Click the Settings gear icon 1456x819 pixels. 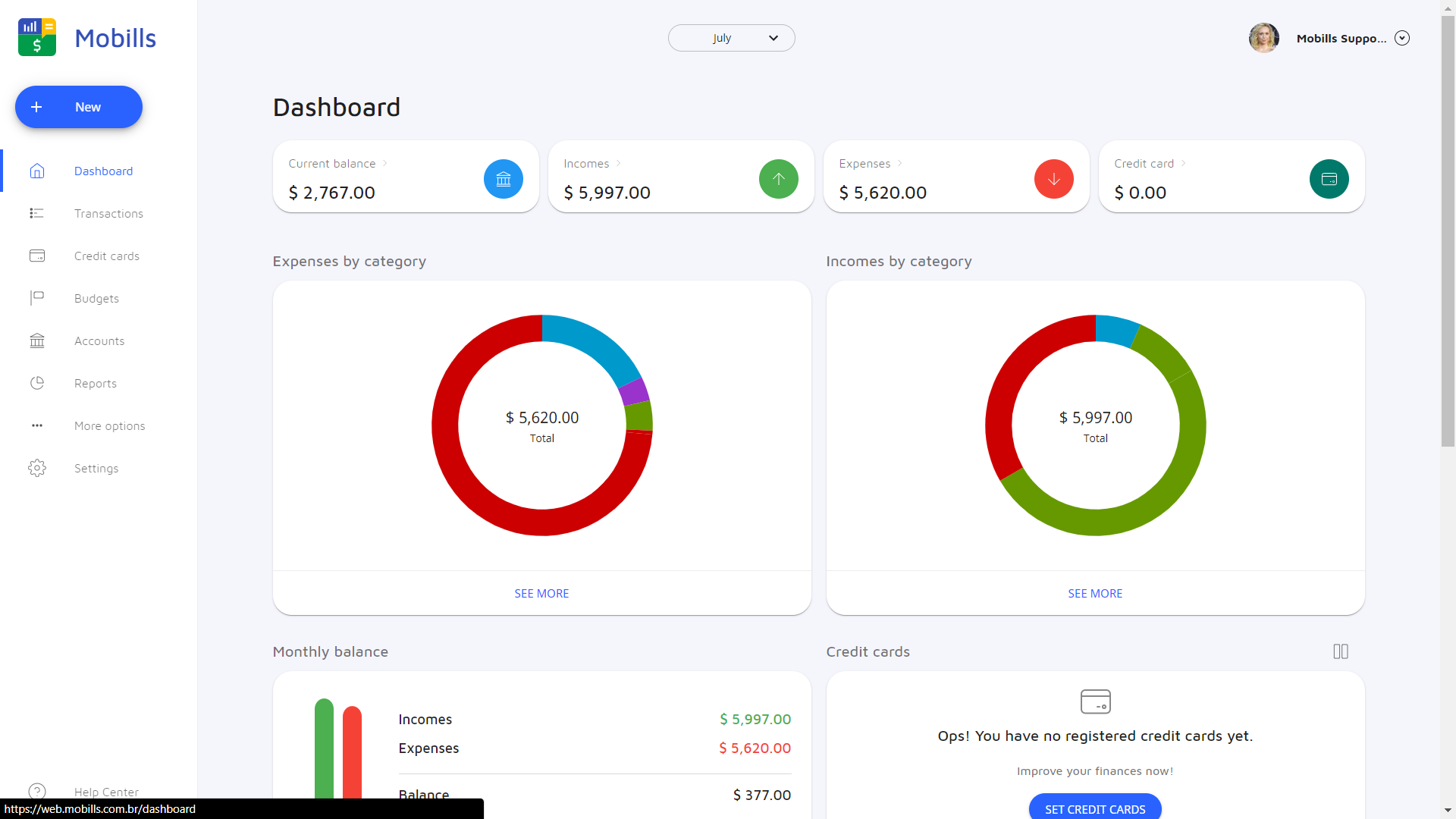pos(37,468)
